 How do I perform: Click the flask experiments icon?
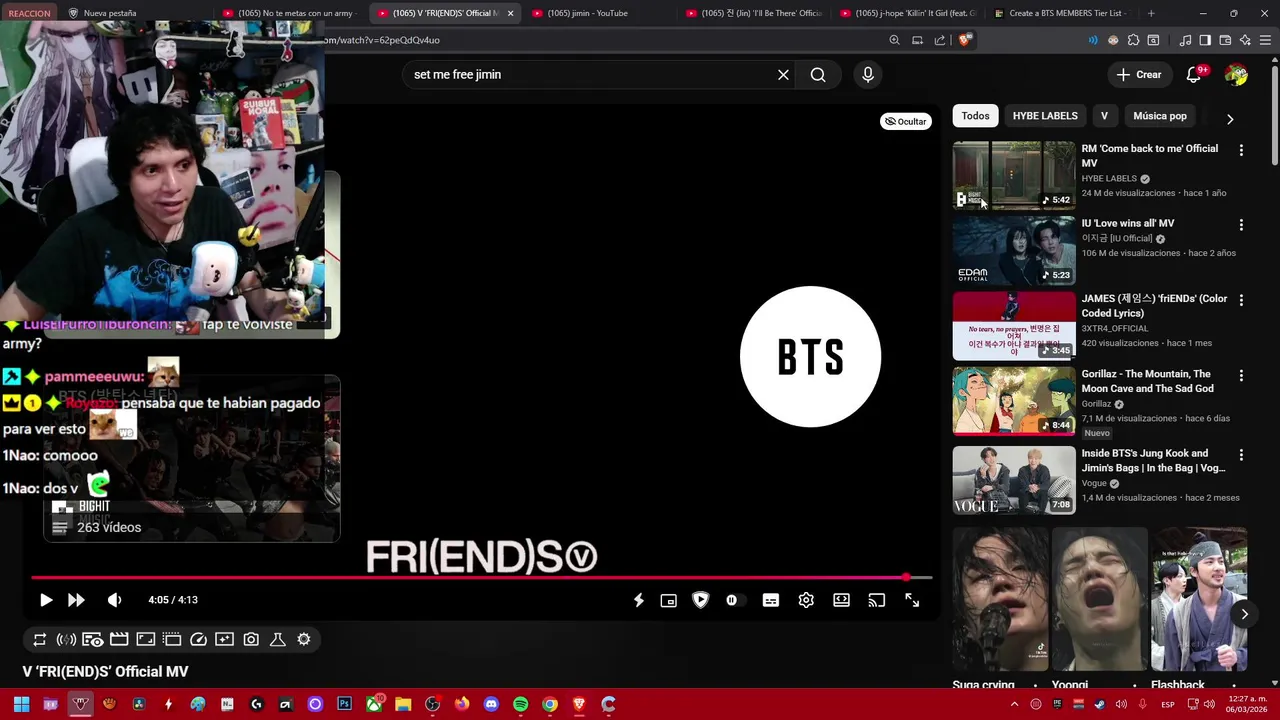(278, 639)
